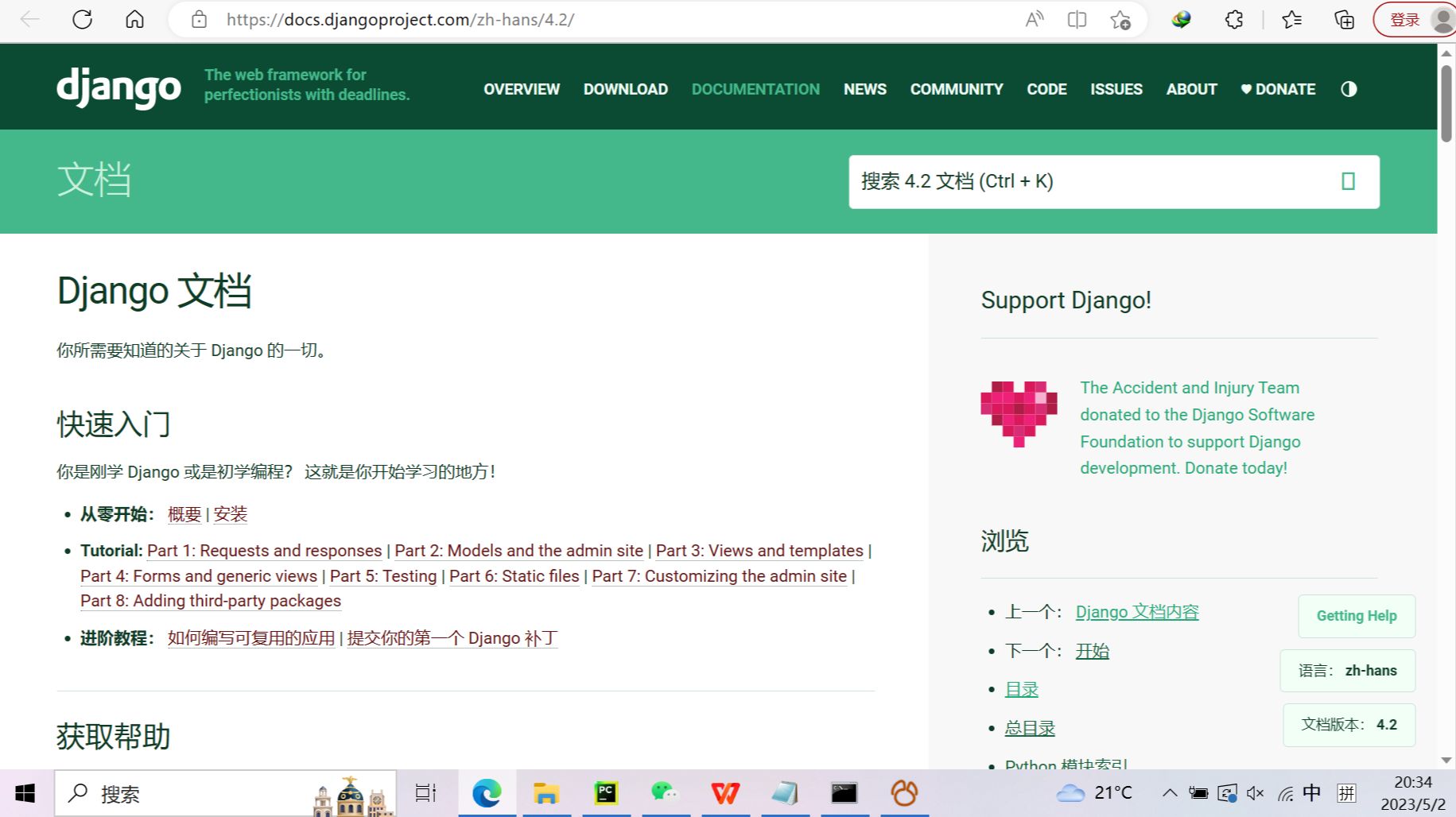
Task: Go to browser home page icon
Action: point(135,19)
